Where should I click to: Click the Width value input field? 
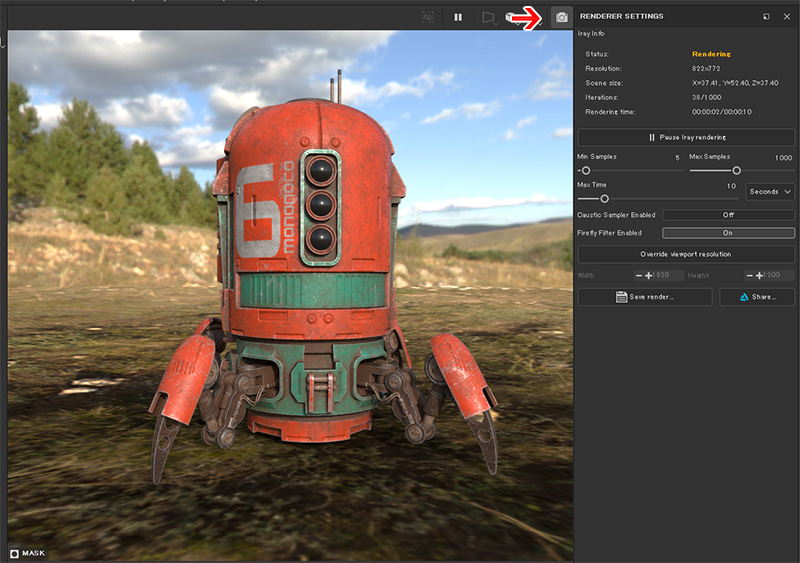point(664,275)
